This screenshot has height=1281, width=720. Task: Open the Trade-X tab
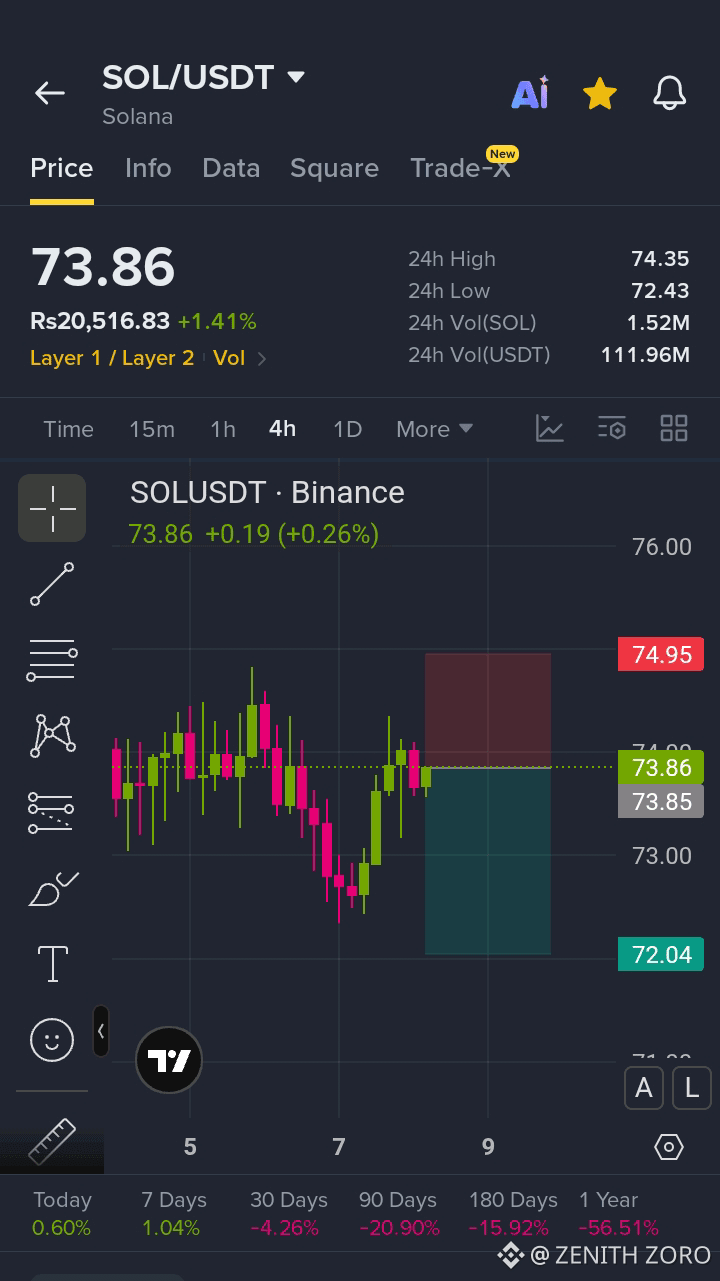[461, 168]
